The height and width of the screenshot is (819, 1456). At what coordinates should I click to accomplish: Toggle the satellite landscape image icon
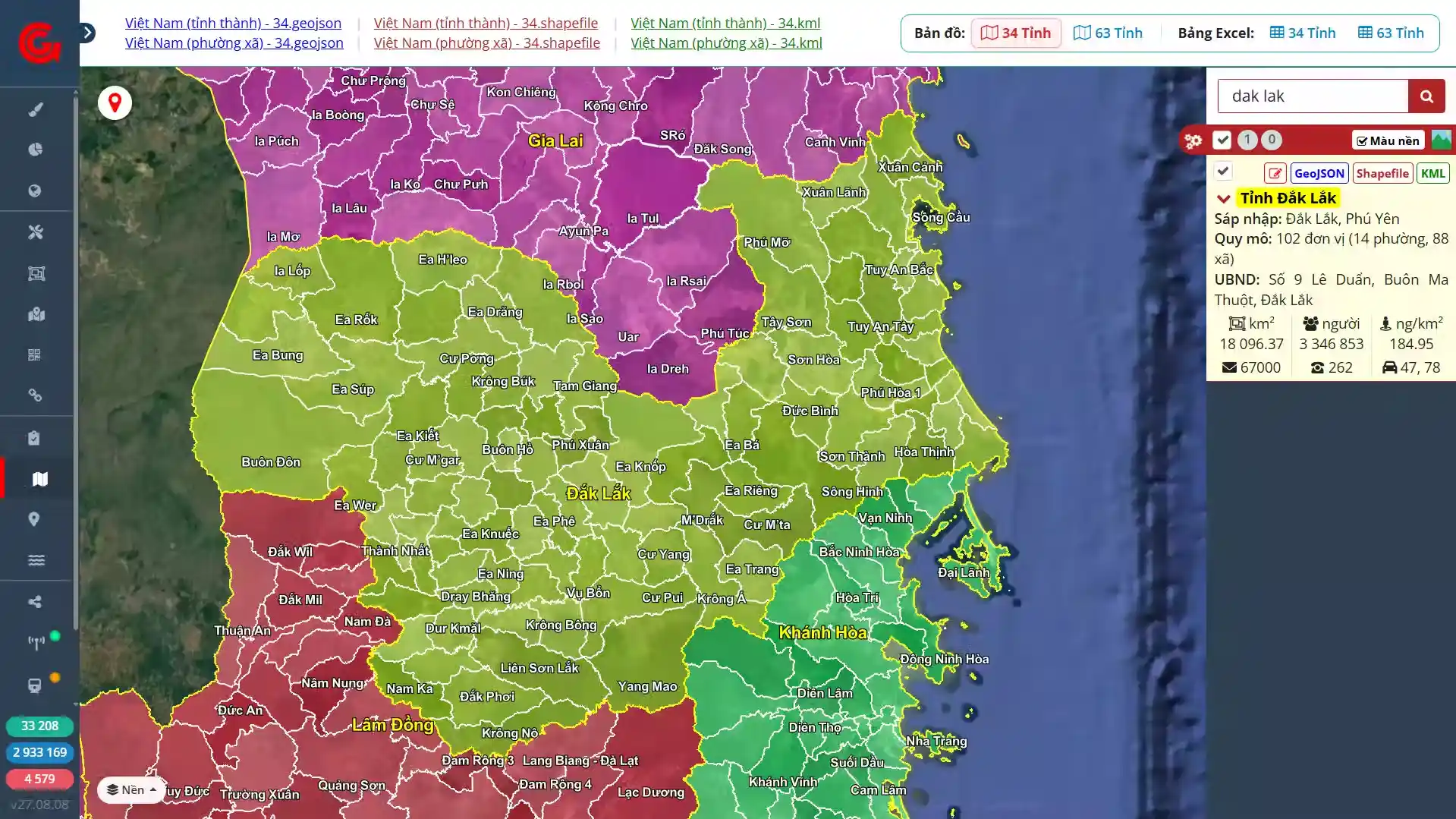click(x=1441, y=140)
